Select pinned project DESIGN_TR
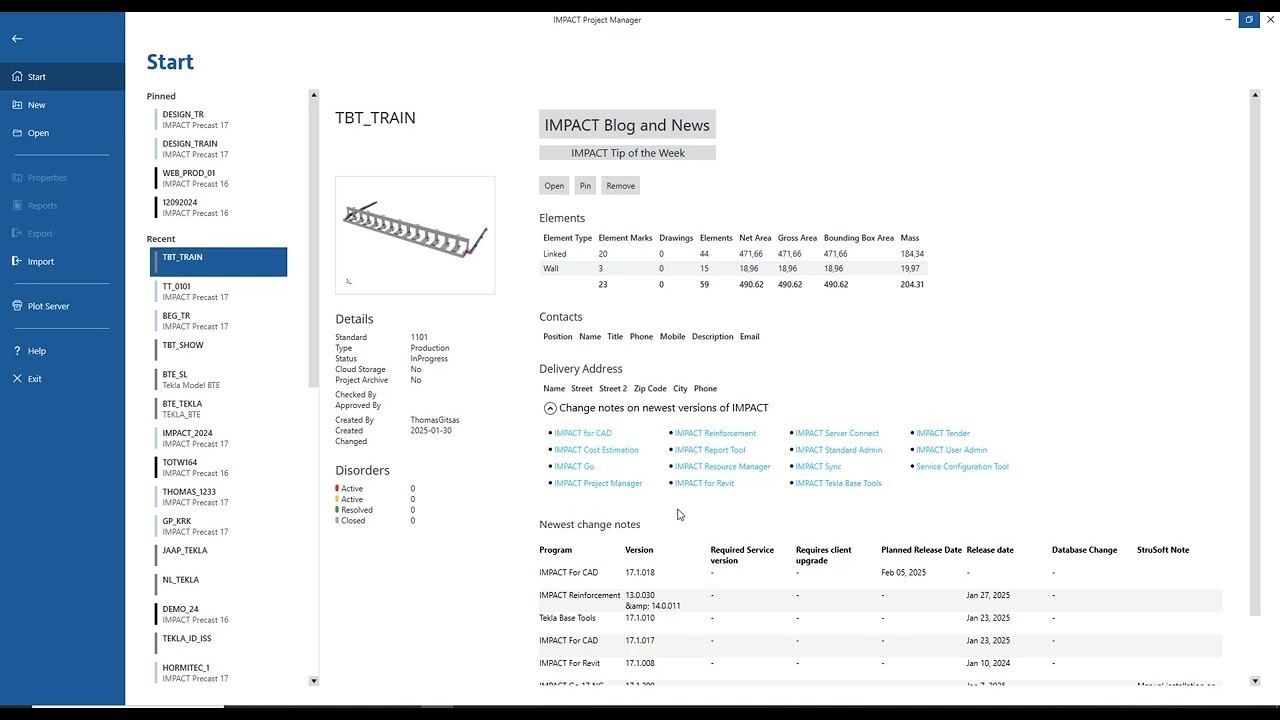 pyautogui.click(x=218, y=120)
